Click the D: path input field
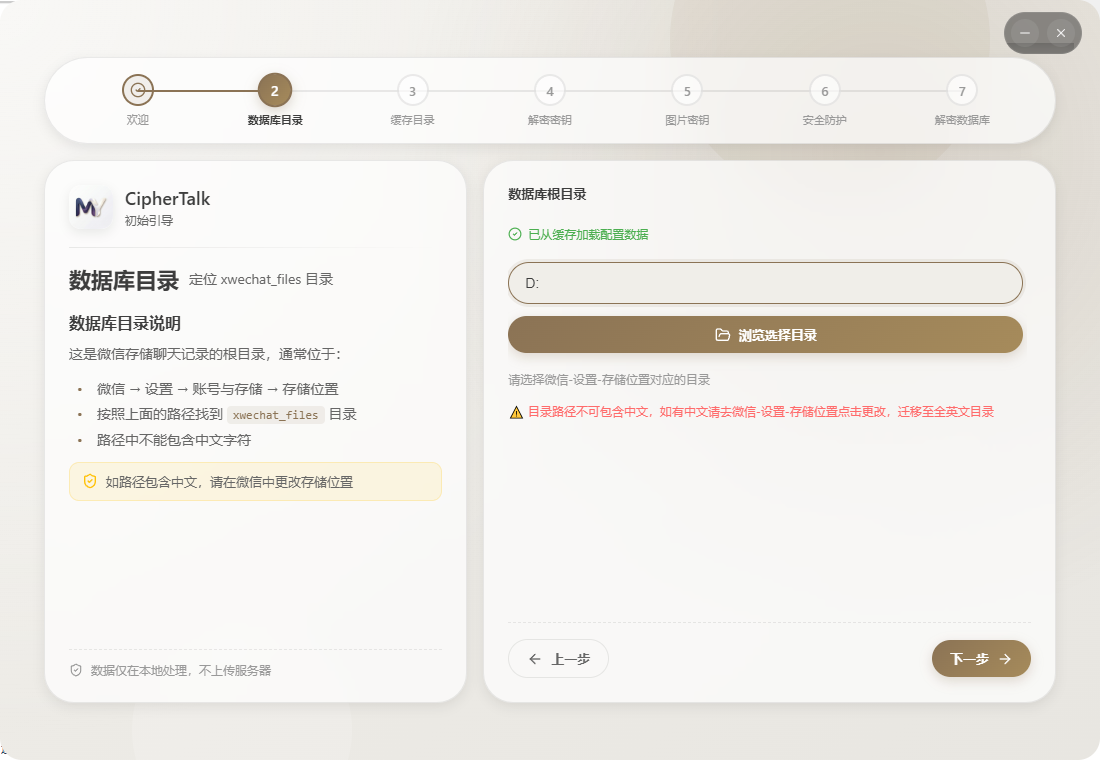This screenshot has height=760, width=1100. pos(765,283)
